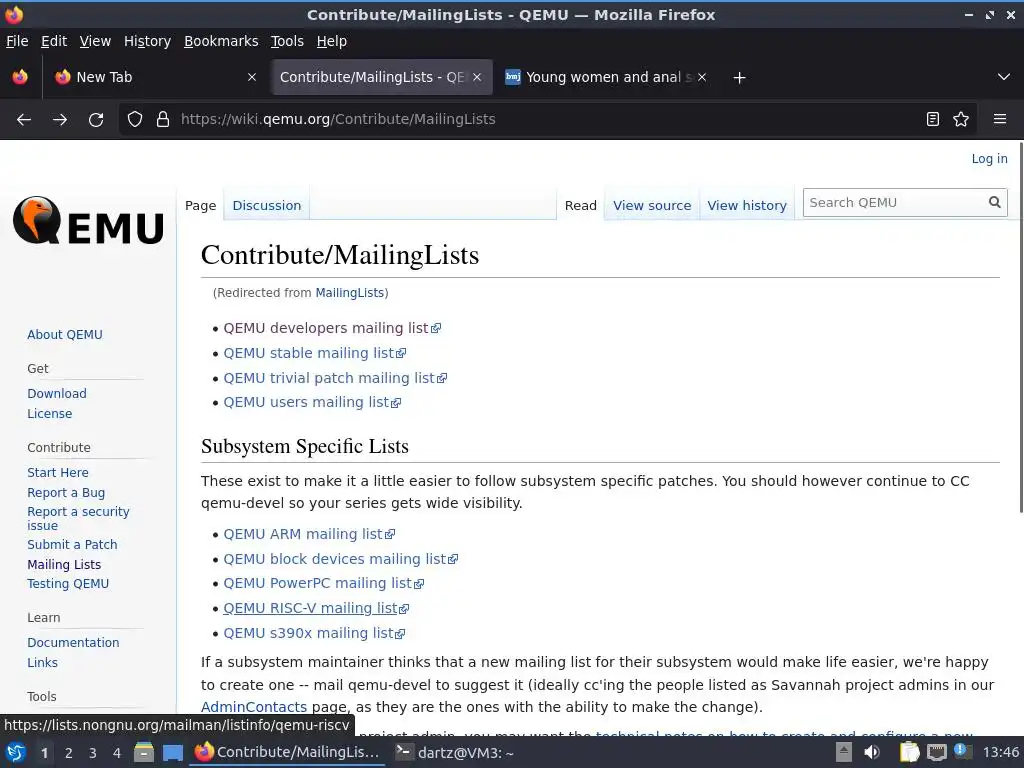The height and width of the screenshot is (768, 1024).
Task: Open the Help menu
Action: coord(332,41)
